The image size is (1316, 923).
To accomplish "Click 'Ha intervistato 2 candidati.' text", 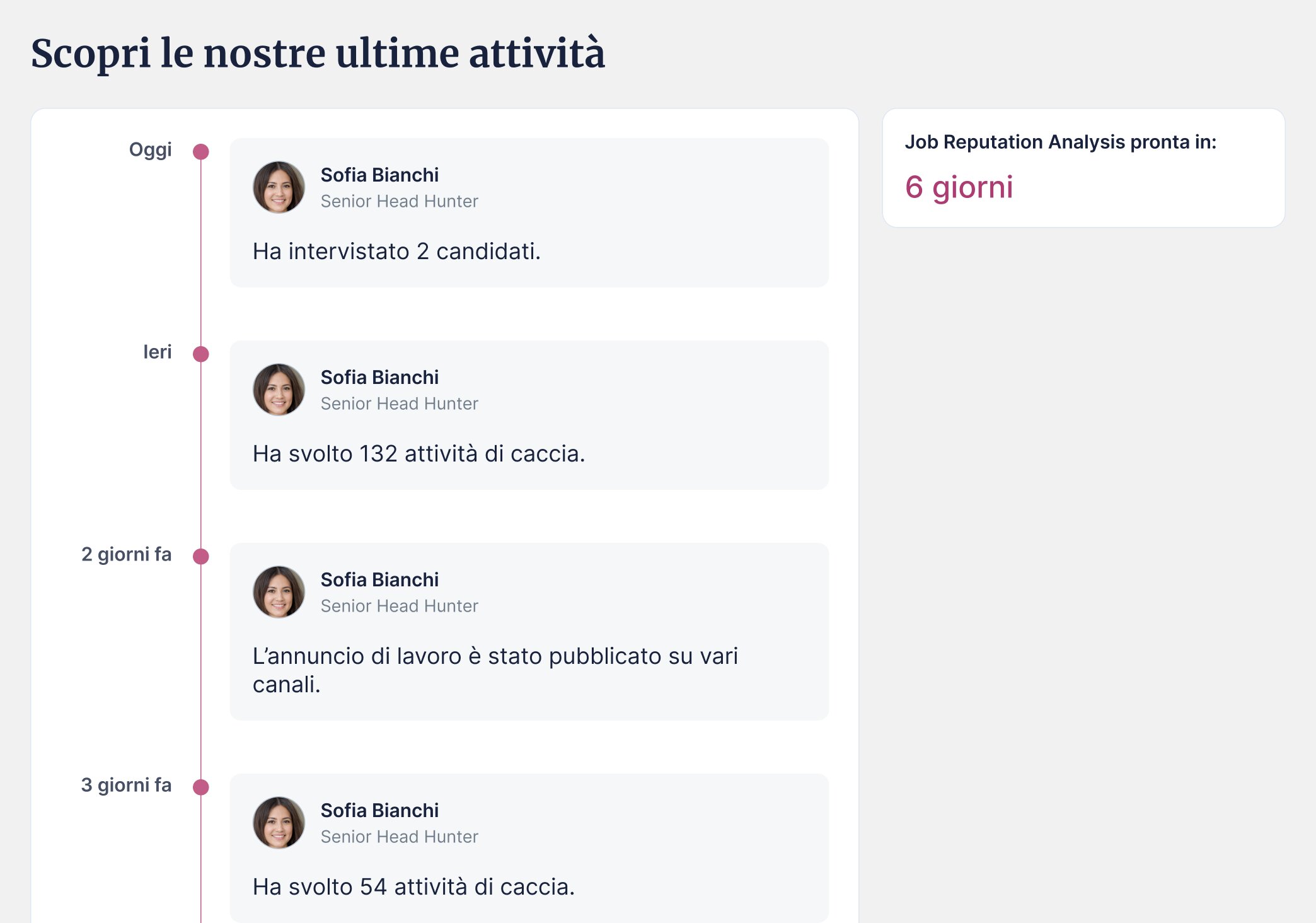I will [x=396, y=252].
